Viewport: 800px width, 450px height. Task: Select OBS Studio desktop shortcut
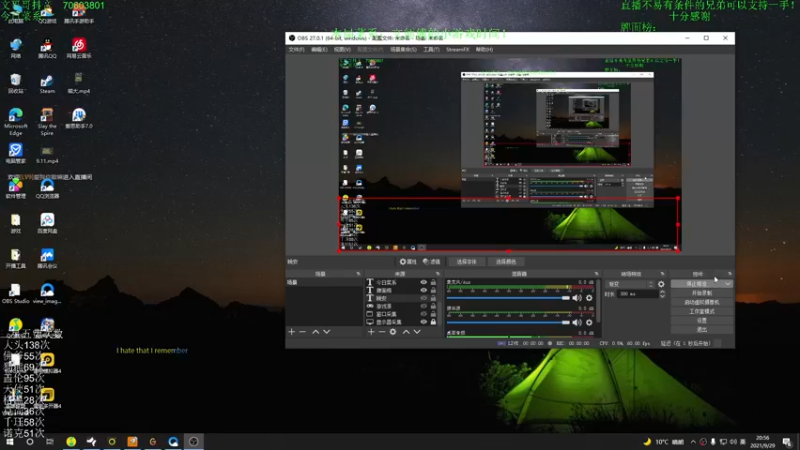point(15,294)
